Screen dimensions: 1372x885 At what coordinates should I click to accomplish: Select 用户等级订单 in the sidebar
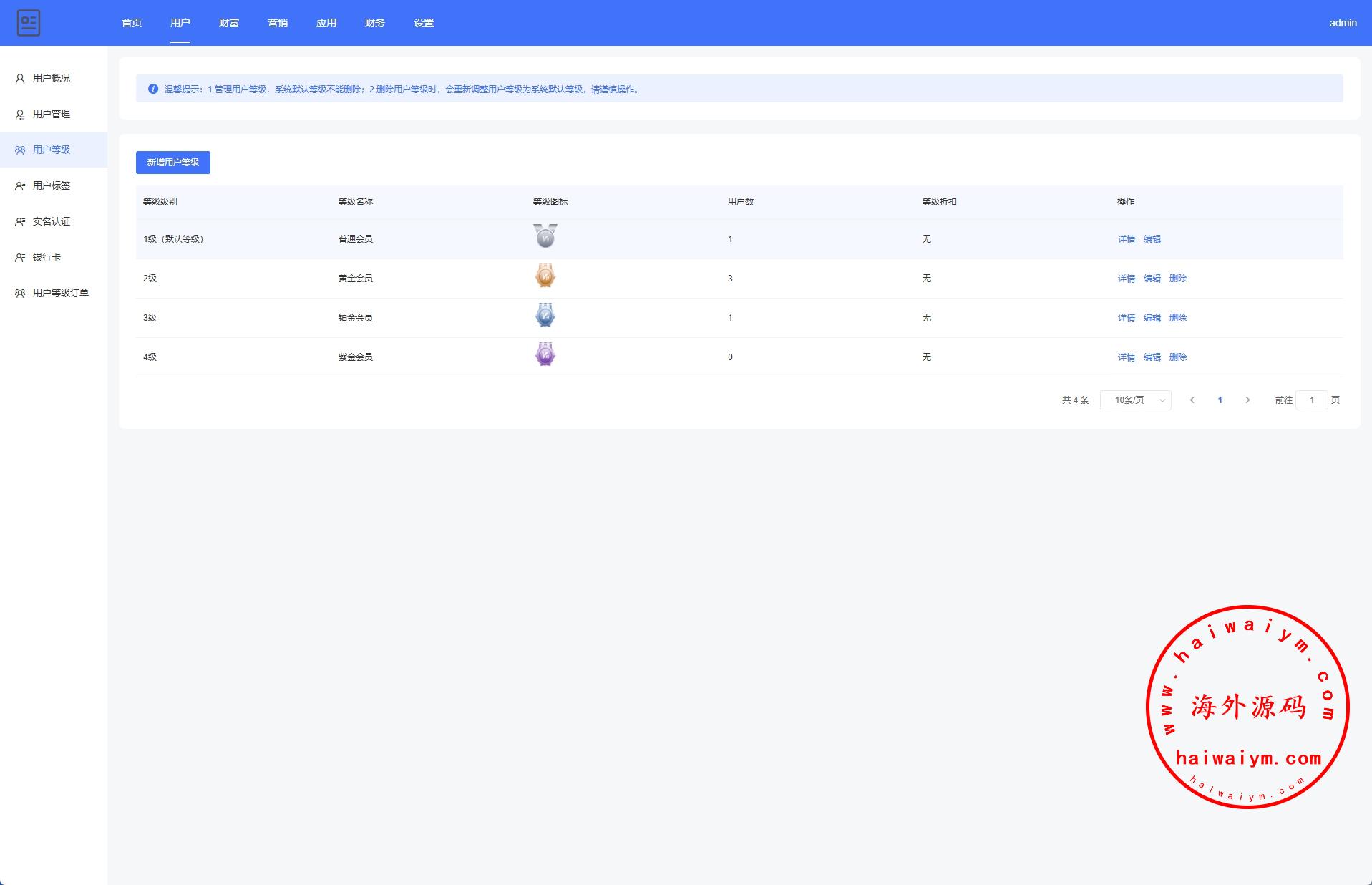coord(61,293)
